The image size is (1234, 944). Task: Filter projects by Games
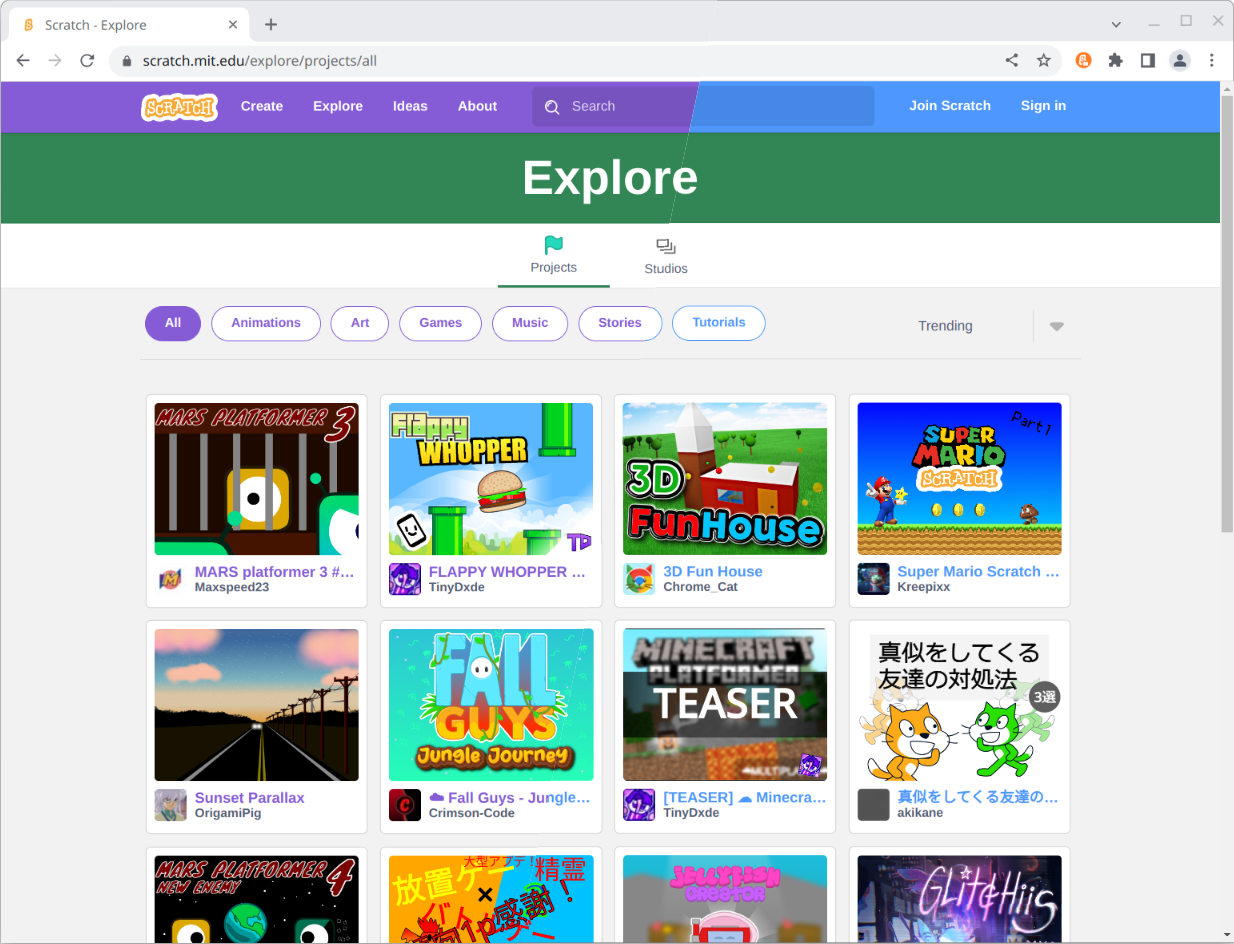[441, 323]
